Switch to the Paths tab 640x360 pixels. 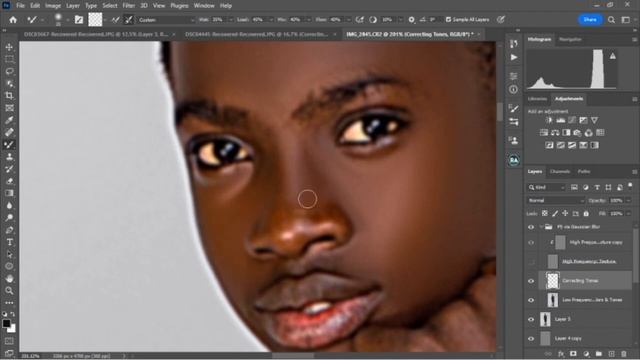click(x=584, y=171)
